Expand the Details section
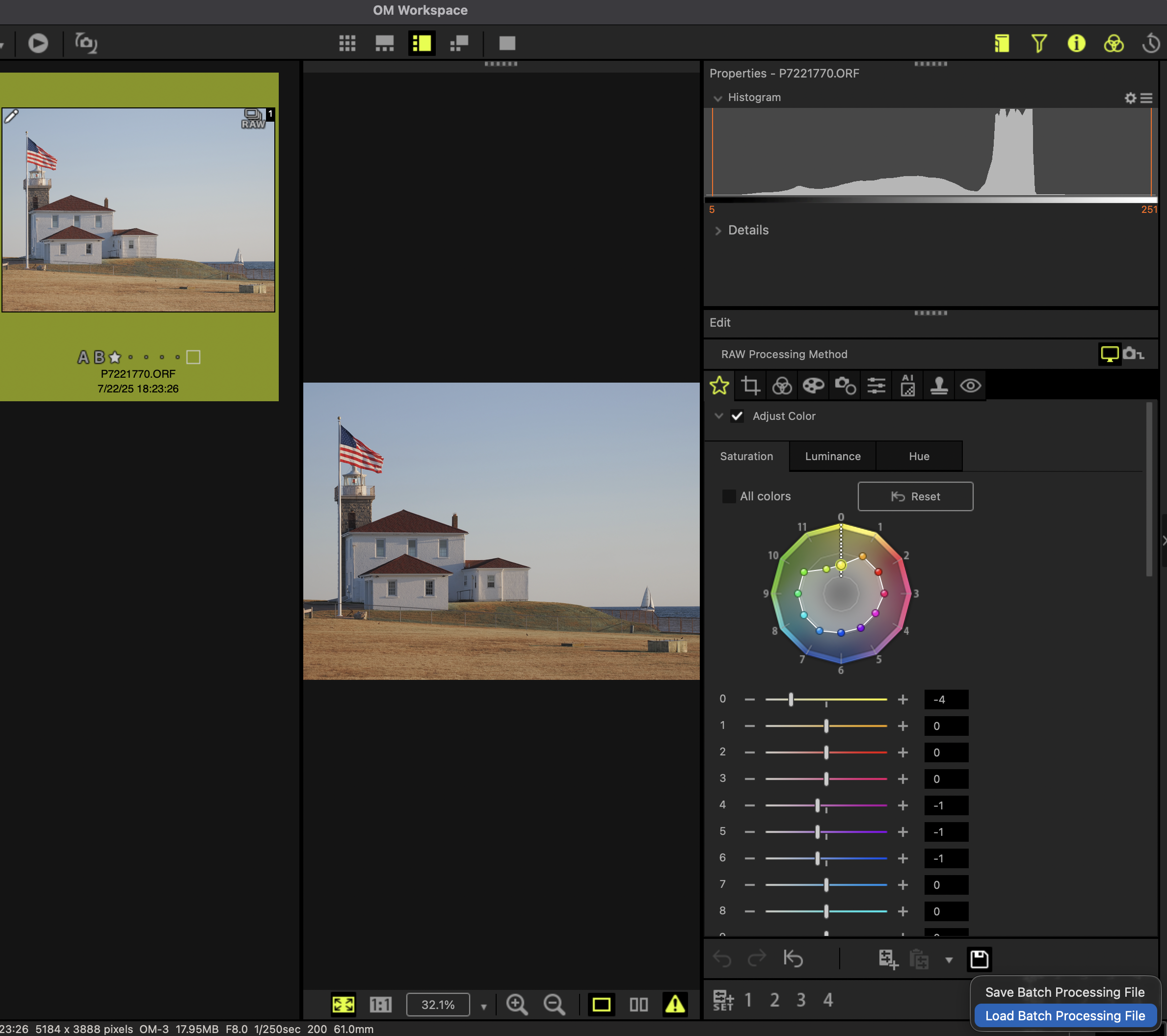Screen dimensions: 1167x1036 [717, 231]
